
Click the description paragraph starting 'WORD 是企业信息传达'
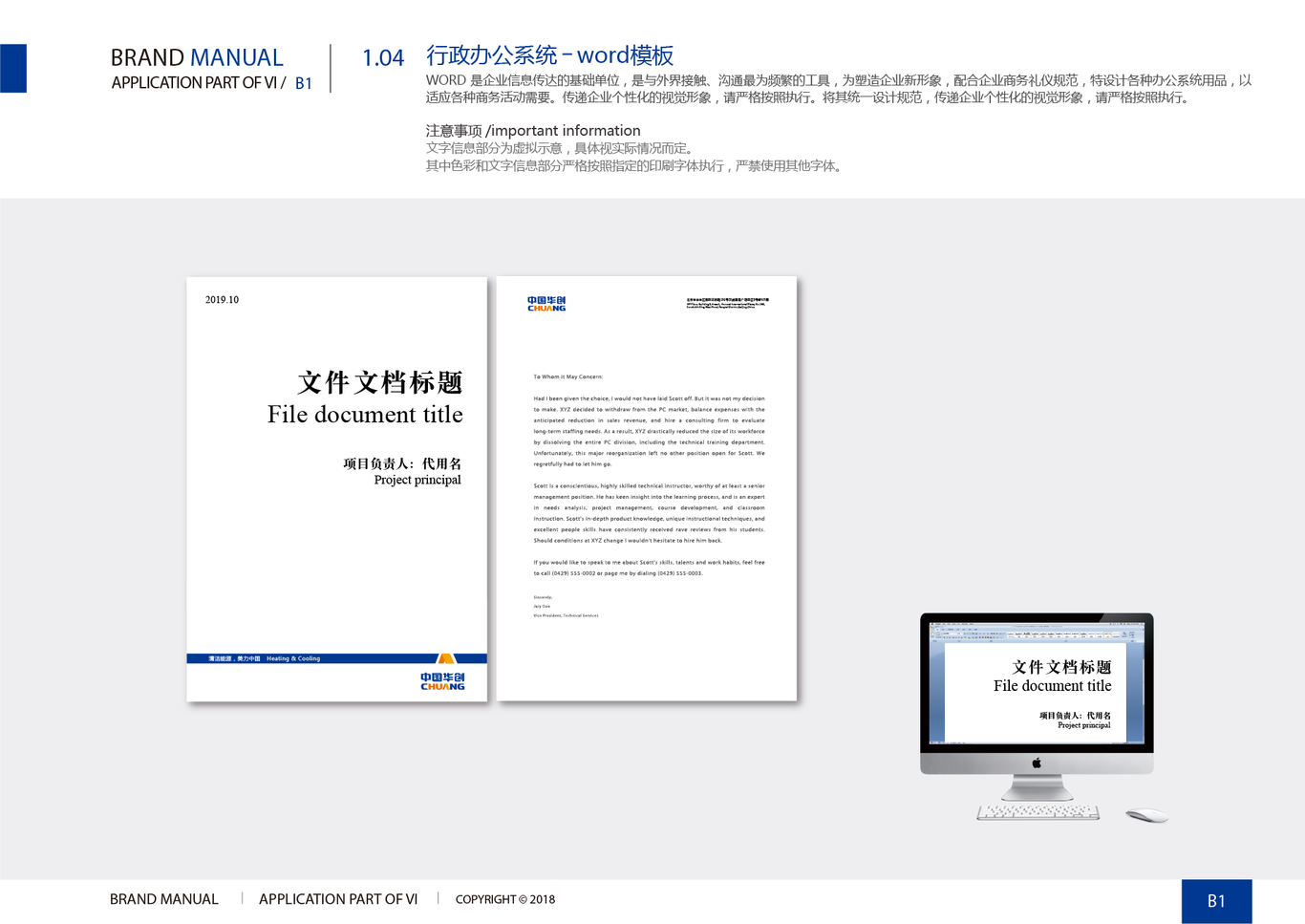pos(839,89)
